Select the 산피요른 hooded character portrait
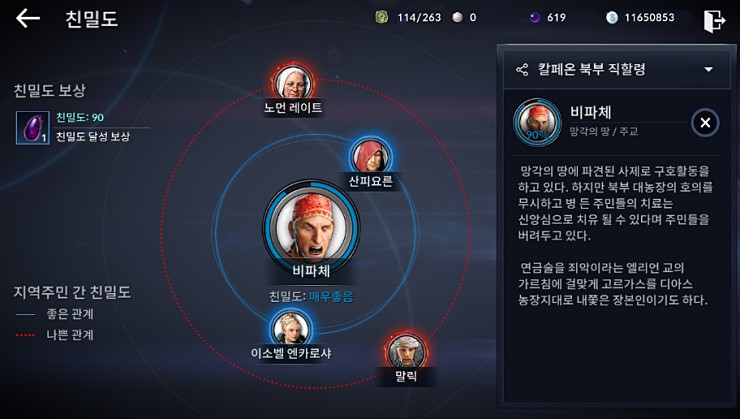Viewport: 740px width, 419px height. tap(370, 156)
